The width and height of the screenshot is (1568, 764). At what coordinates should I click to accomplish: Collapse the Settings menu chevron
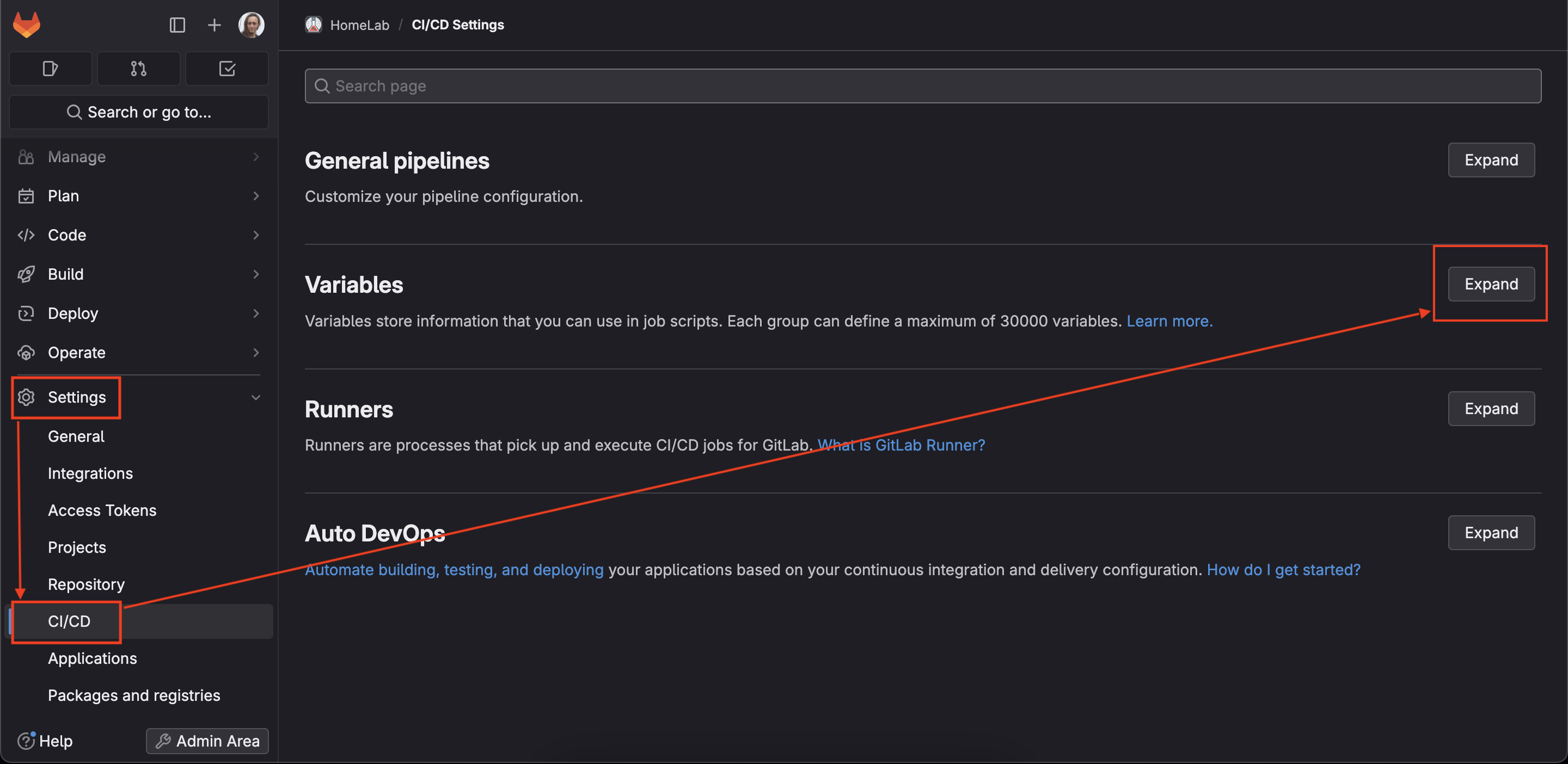(x=256, y=397)
